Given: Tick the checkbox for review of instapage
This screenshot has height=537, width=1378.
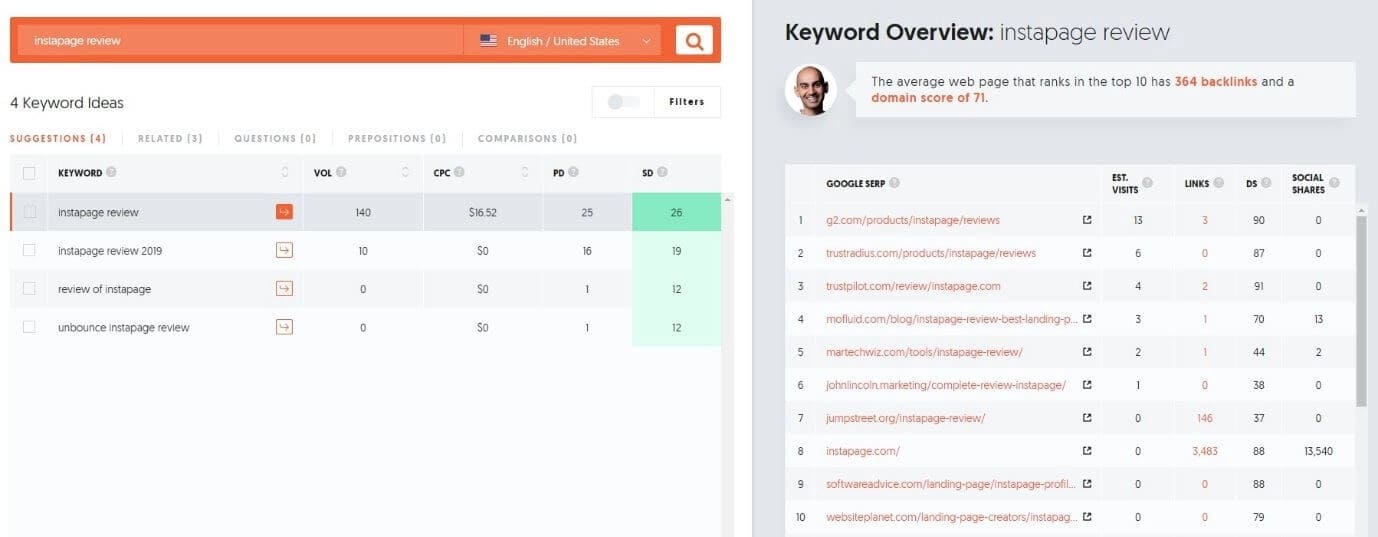Looking at the screenshot, I should coord(29,289).
